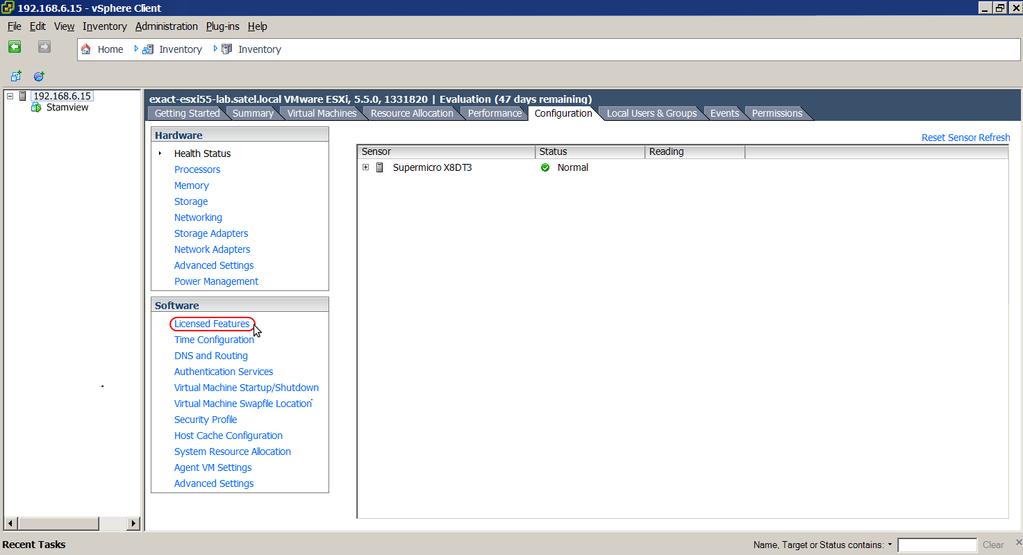Switch to the Virtual Machines tab

click(322, 113)
